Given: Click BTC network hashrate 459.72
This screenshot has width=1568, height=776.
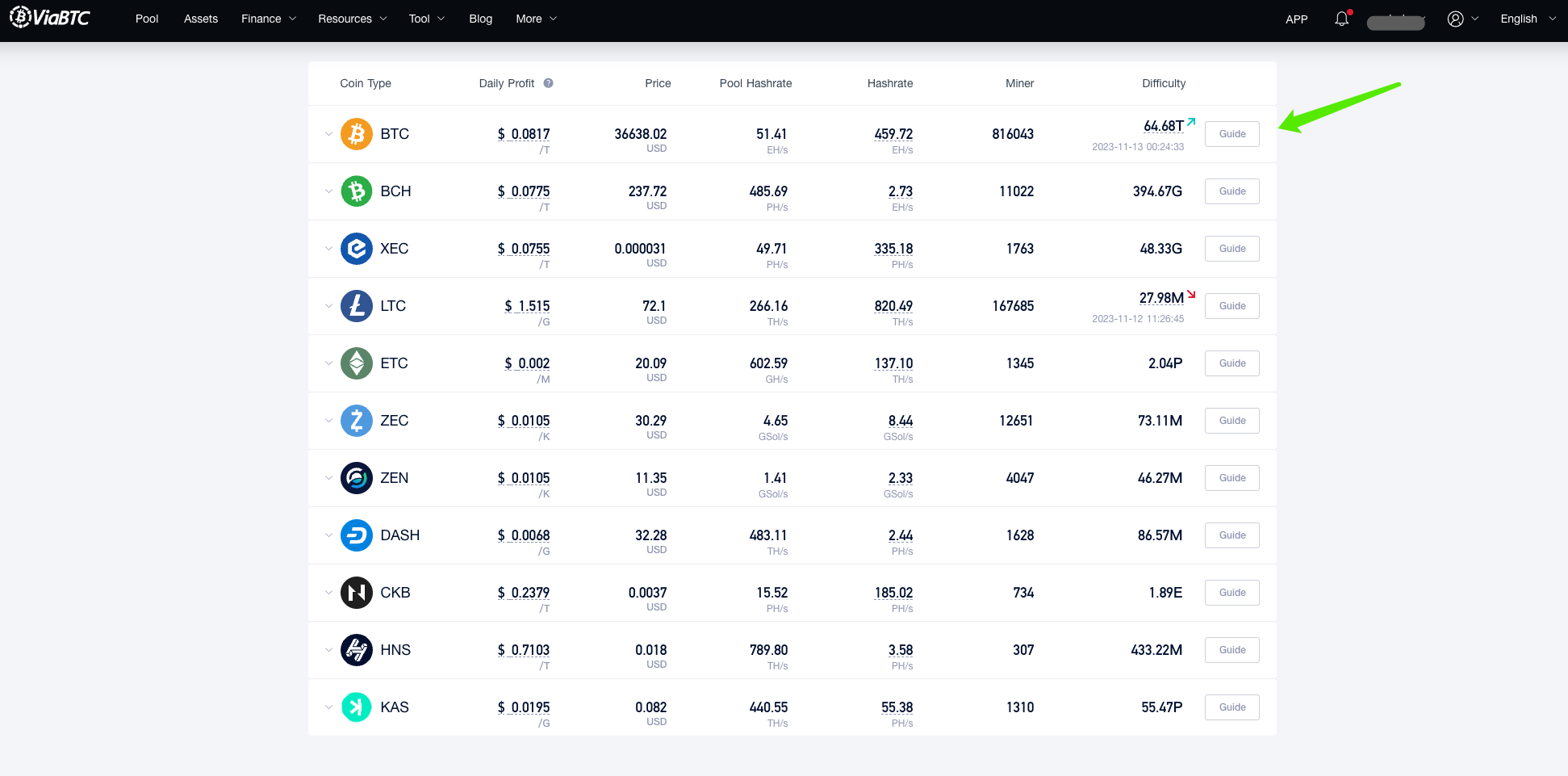Looking at the screenshot, I should point(893,134).
